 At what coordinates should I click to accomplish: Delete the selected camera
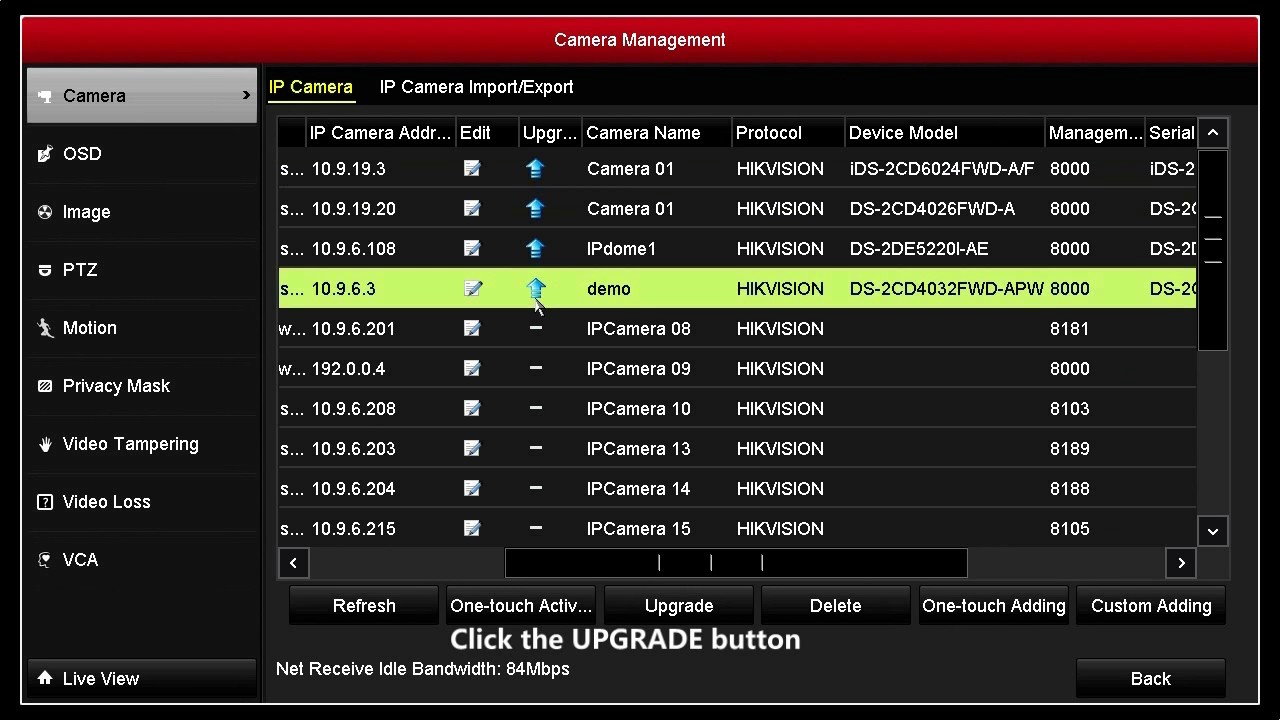click(836, 606)
